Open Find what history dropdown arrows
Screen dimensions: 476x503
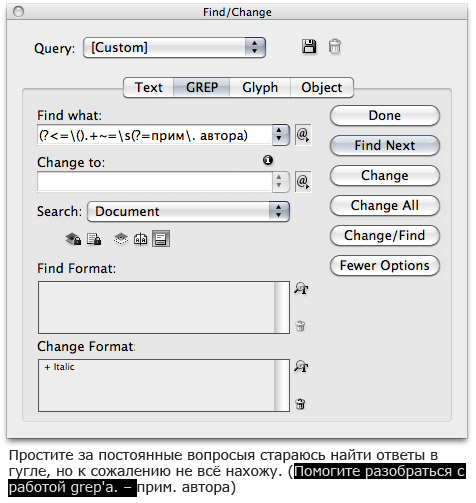280,135
